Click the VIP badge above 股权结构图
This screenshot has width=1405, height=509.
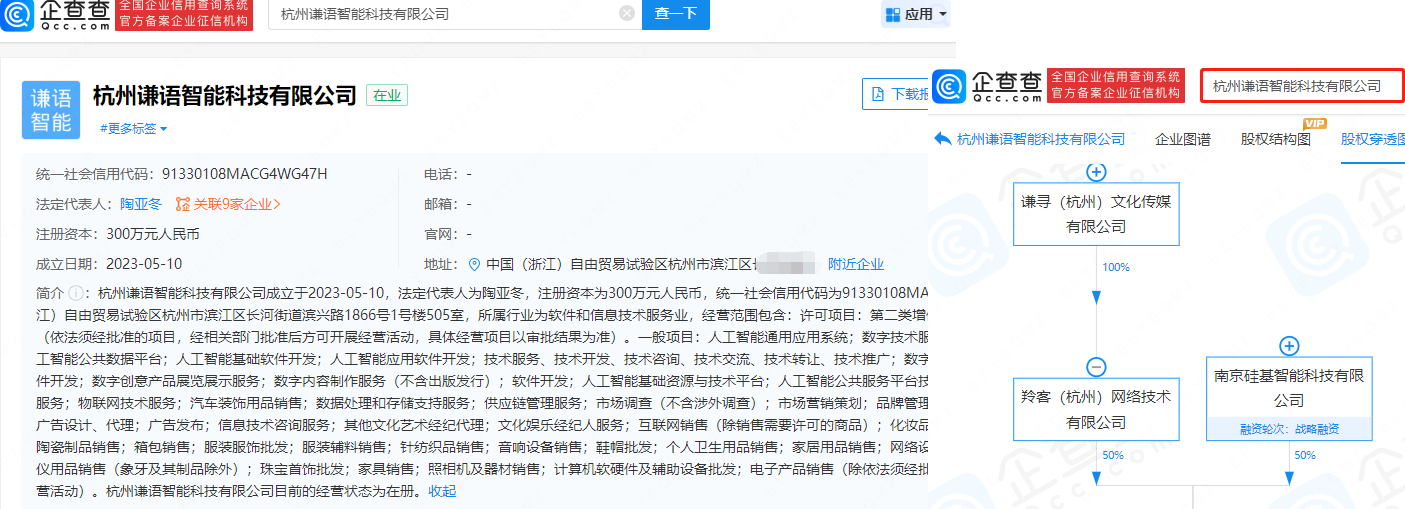click(1313, 123)
